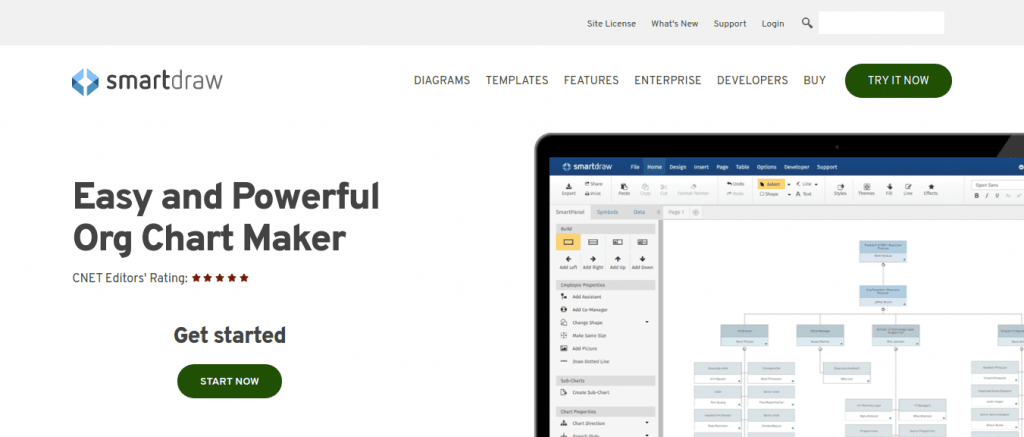
Task: Click the add page plus icon
Action: click(x=696, y=212)
